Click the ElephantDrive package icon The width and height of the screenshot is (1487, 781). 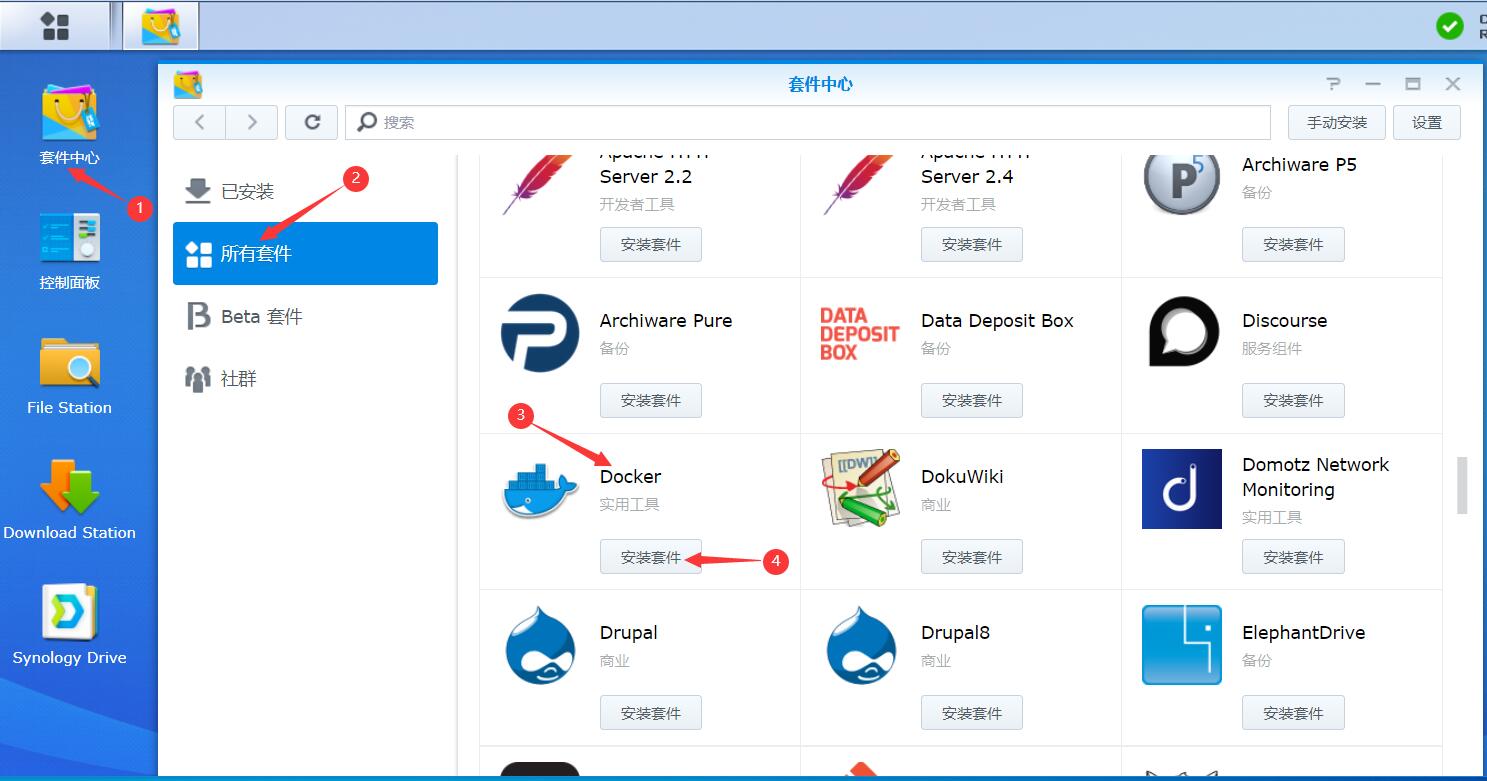[x=1182, y=645]
